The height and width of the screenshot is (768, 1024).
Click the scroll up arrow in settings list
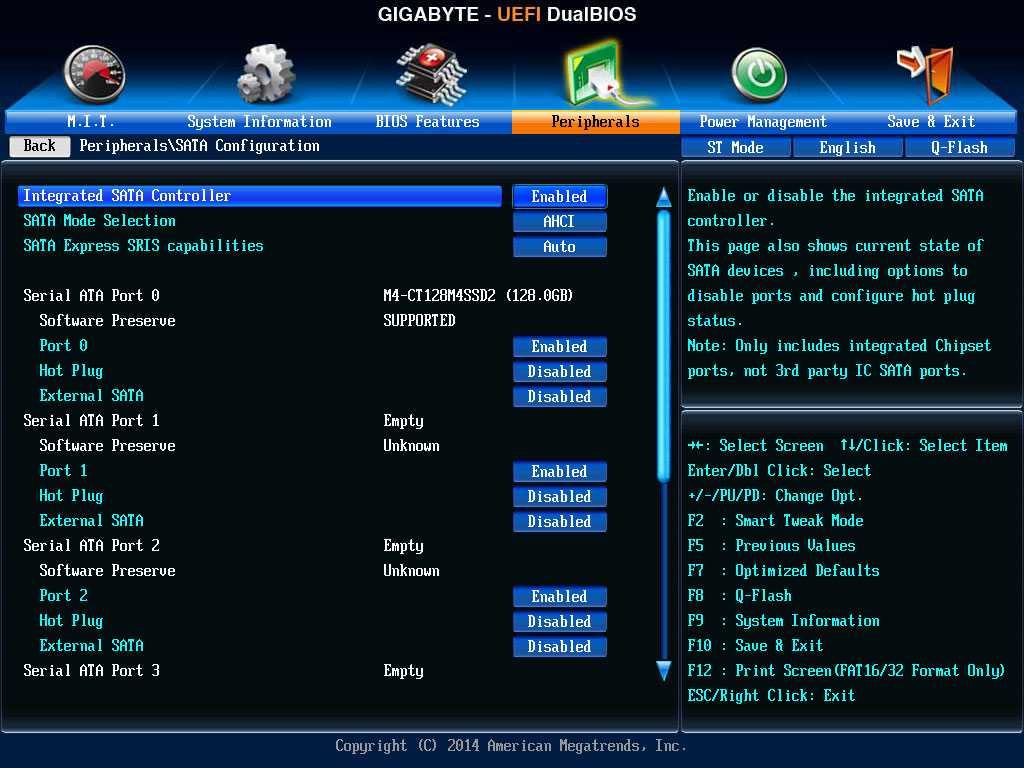(x=664, y=197)
